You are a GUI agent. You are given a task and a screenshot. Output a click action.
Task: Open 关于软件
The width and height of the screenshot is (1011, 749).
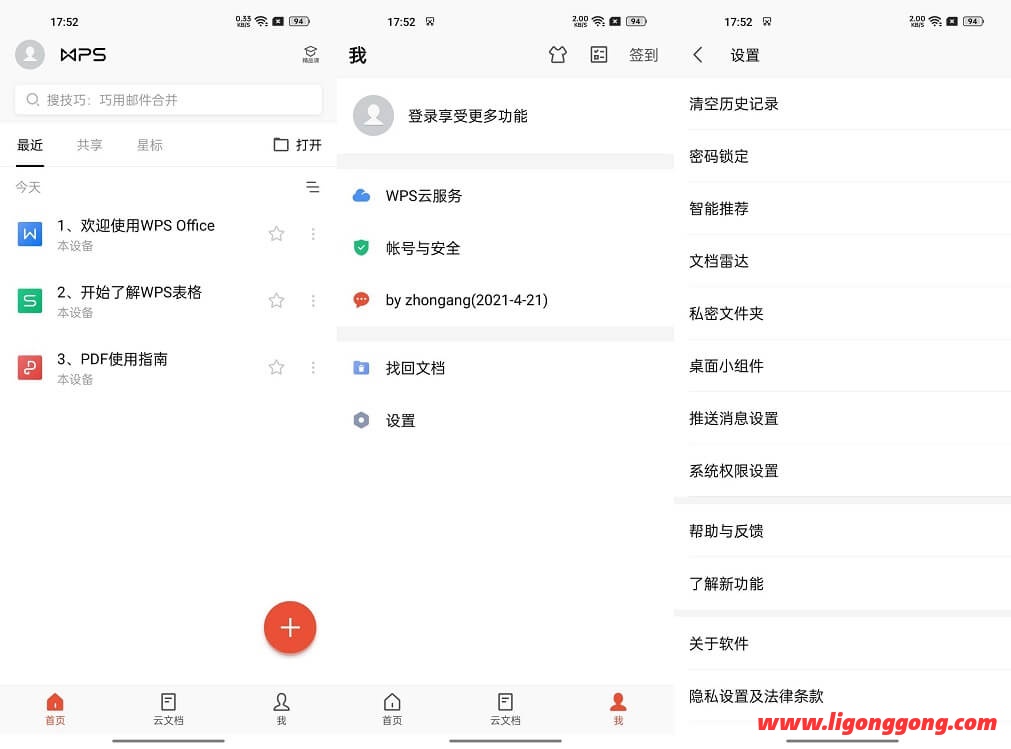[x=843, y=643]
